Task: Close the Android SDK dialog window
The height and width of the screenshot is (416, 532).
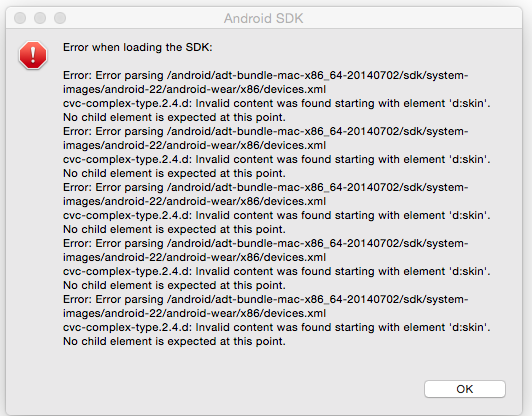Action: [20, 18]
